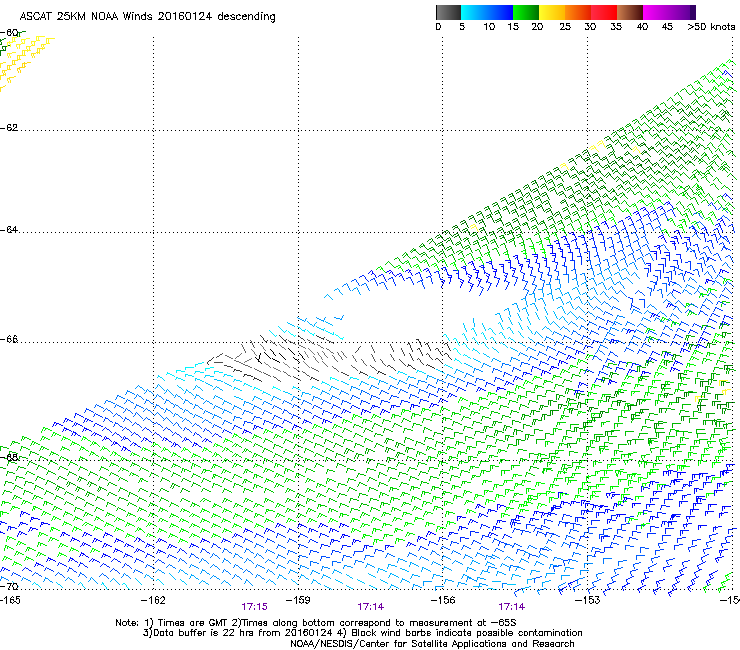Click the gray 0-5 knots color swatch
Viewport: 740px width, 650px height.
(x=448, y=12)
